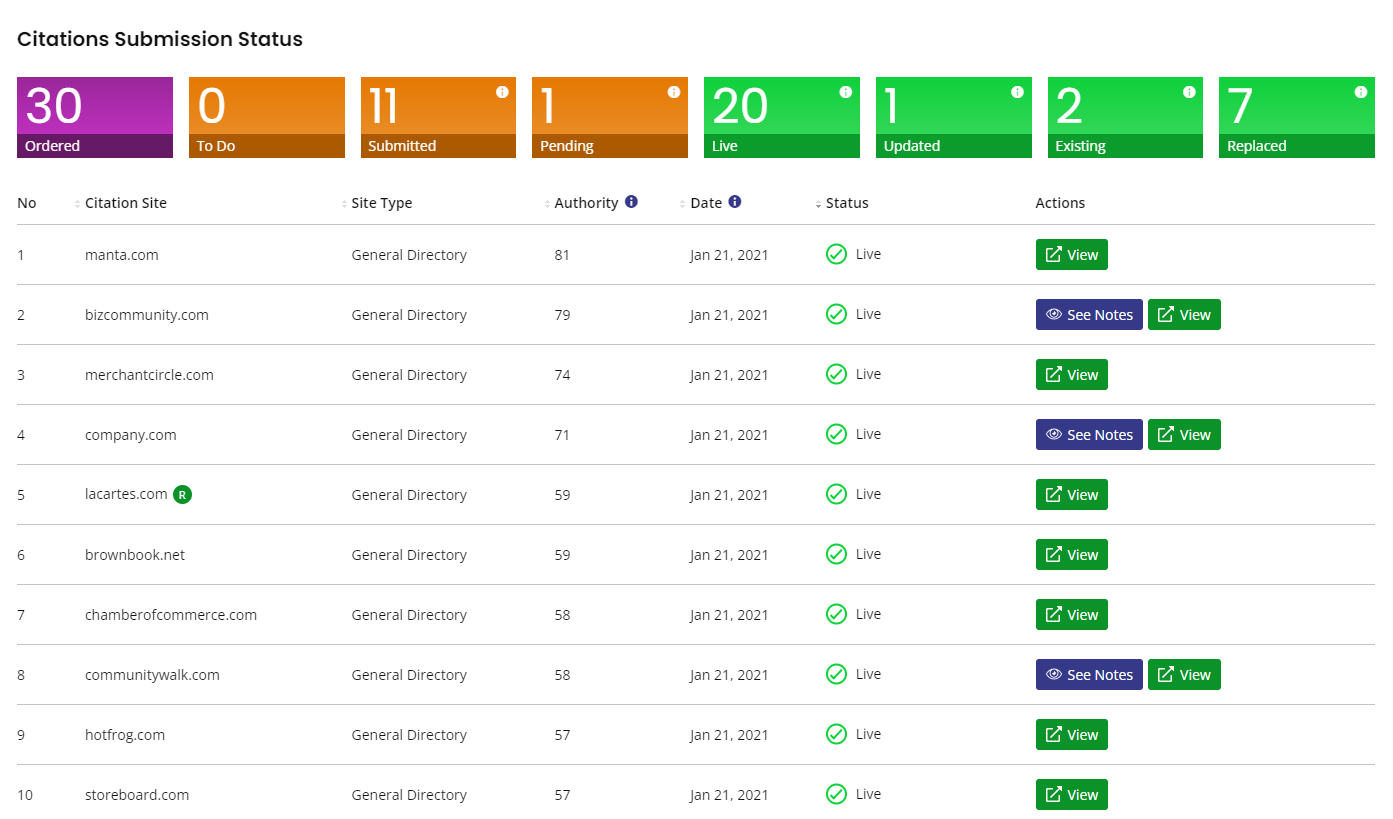Click the storeboard.com site name
Viewport: 1393px width, 819px height.
[137, 795]
